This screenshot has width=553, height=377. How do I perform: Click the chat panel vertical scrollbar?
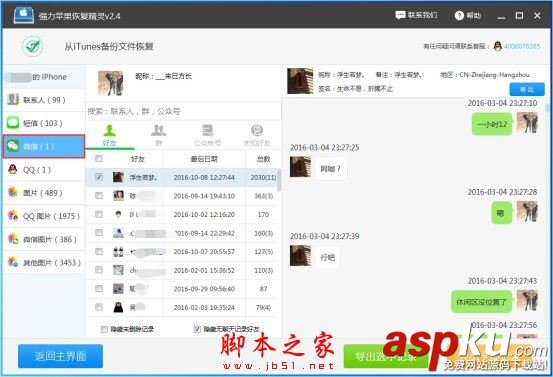[548, 108]
